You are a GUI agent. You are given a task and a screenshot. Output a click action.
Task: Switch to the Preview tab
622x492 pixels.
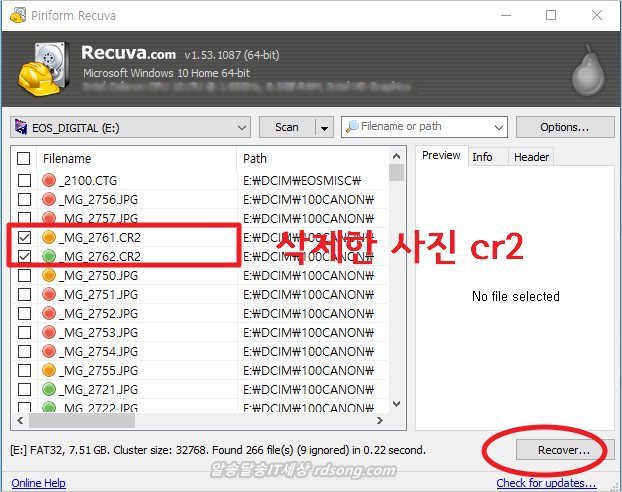coord(441,156)
